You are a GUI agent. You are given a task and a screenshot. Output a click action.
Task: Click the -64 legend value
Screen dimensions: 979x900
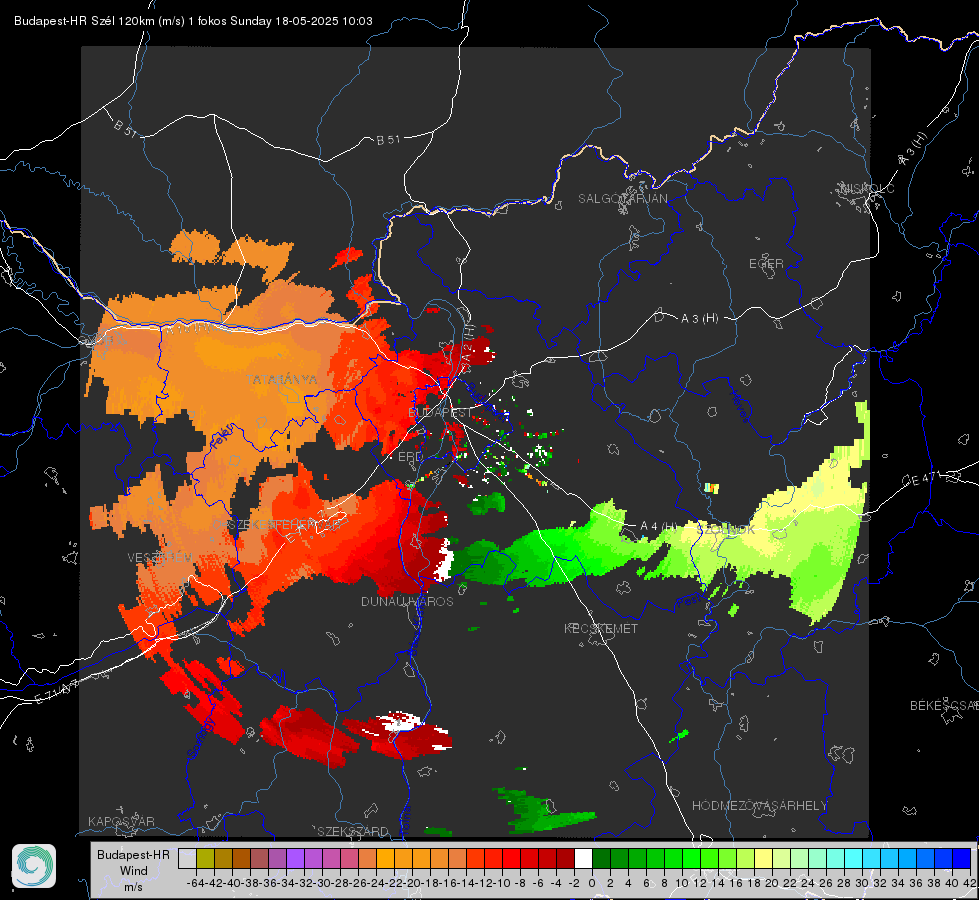tap(195, 883)
